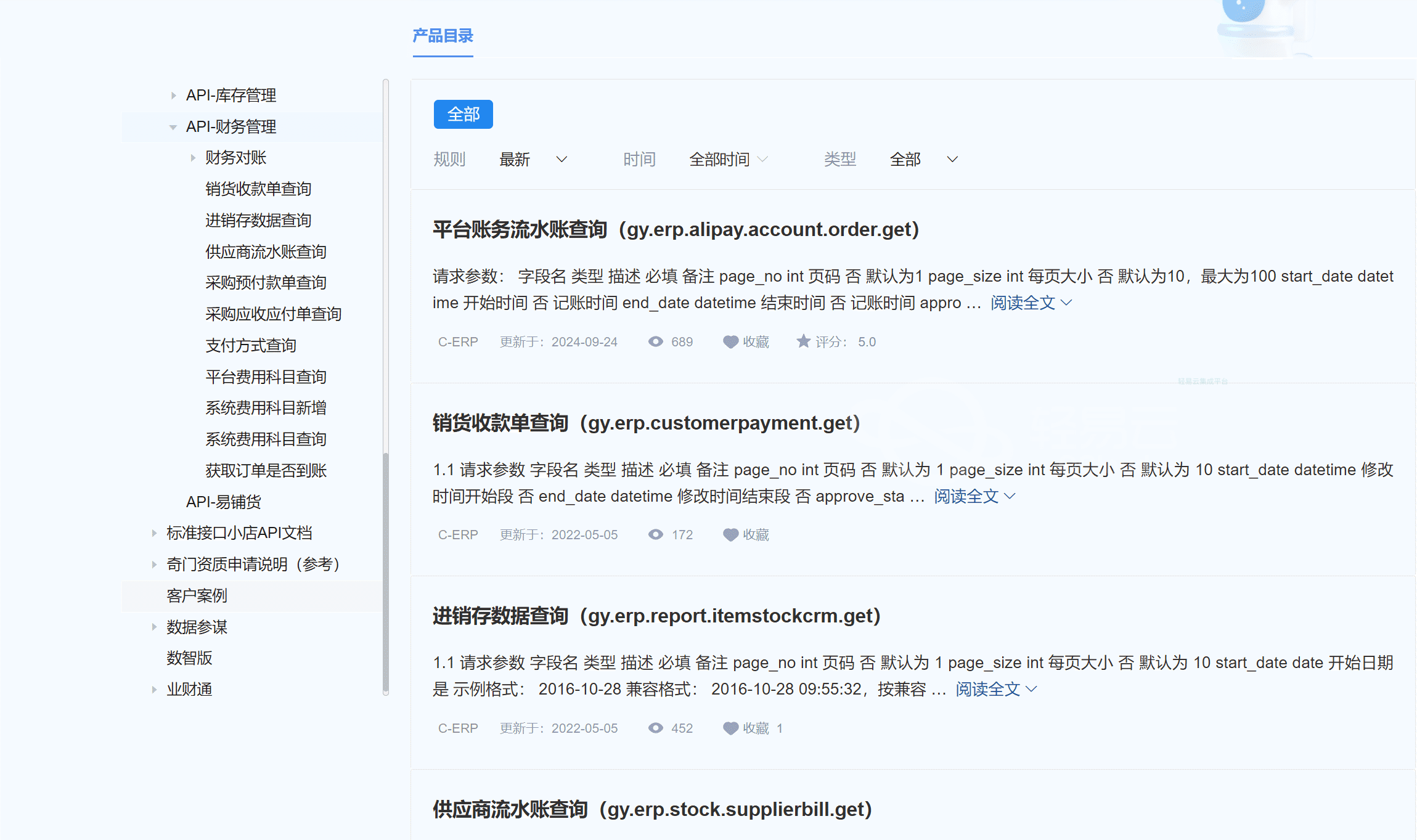
Task: Open 销货收款单查询 in the sidebar
Action: [258, 189]
